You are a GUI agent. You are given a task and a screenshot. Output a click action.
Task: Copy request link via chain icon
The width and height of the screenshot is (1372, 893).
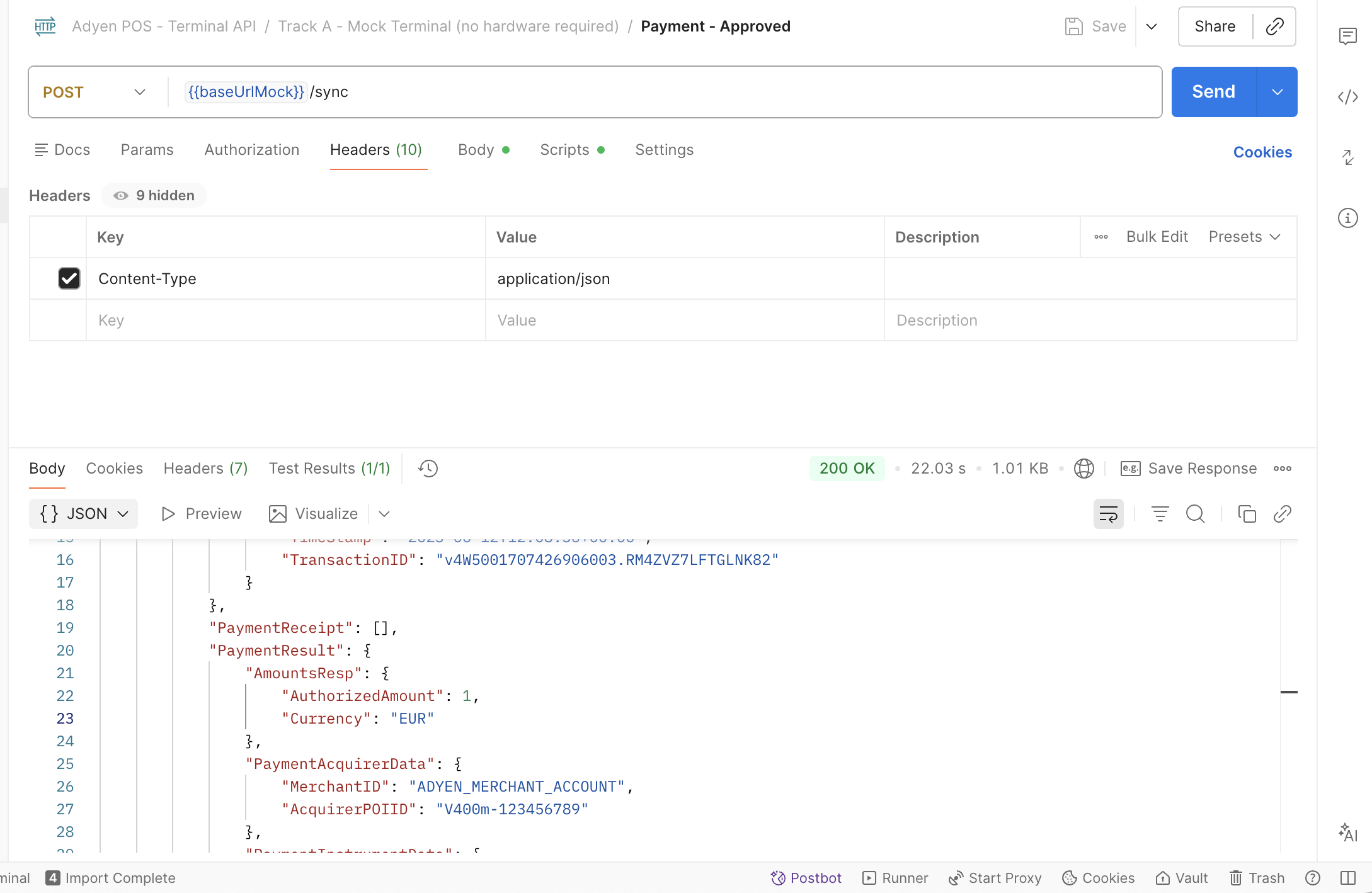[1274, 26]
